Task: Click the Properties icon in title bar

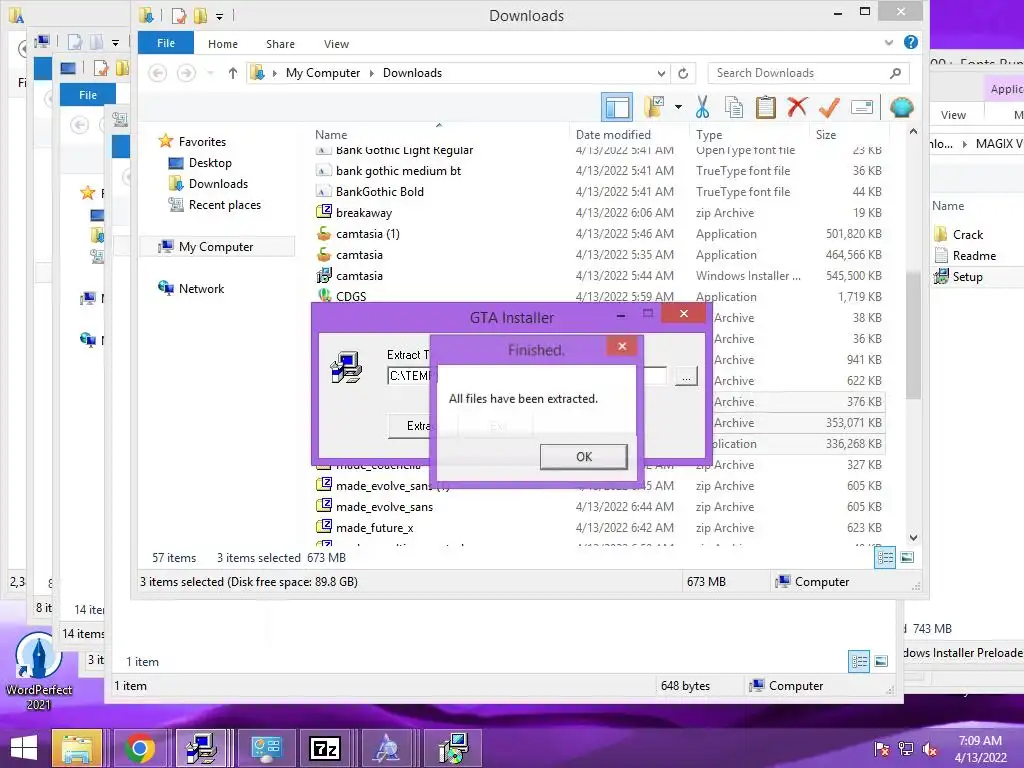Action: [178, 16]
